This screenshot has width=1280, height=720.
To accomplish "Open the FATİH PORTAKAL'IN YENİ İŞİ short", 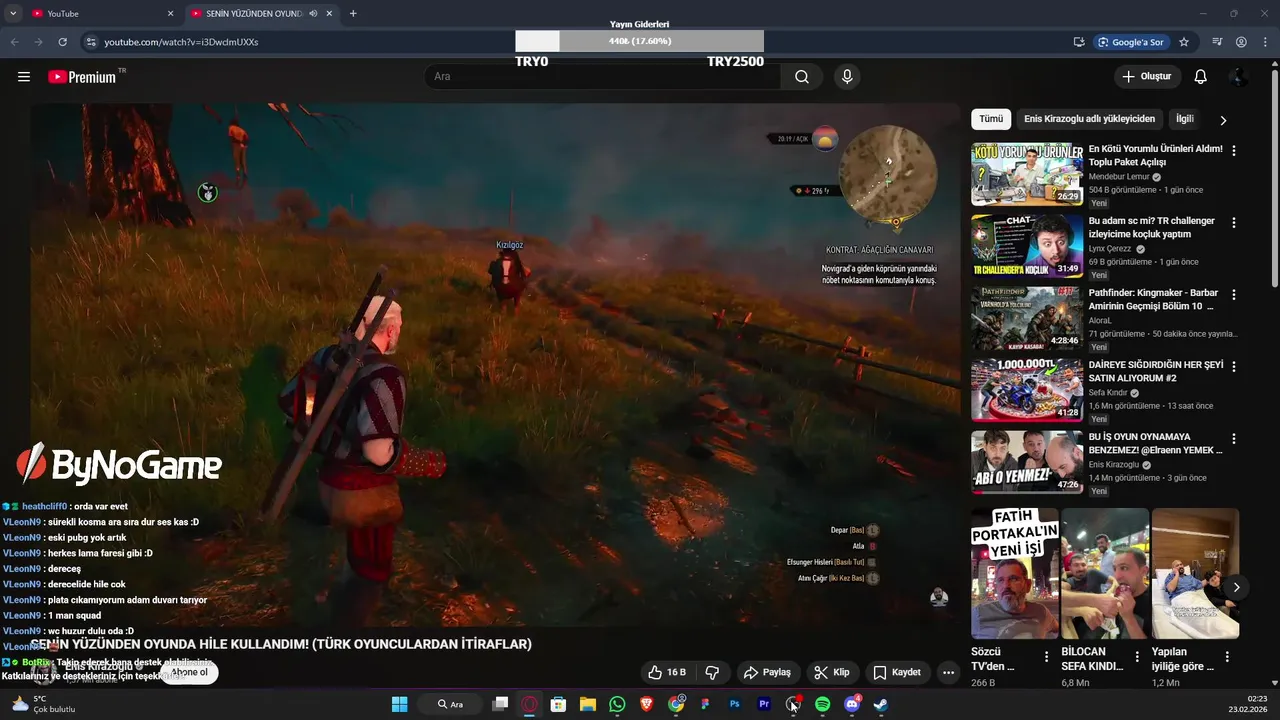I will click(1014, 573).
